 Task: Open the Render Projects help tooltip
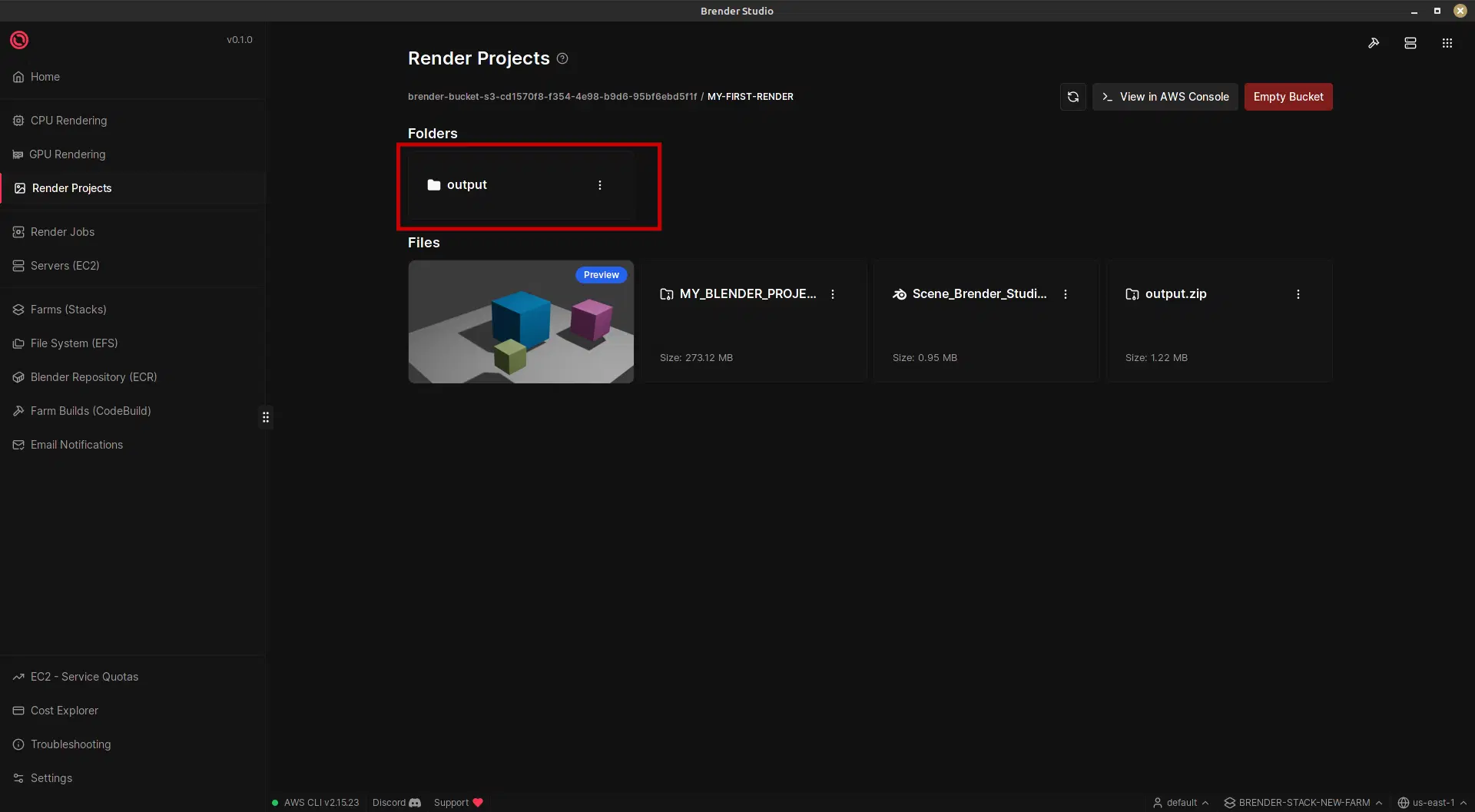pyautogui.click(x=562, y=58)
